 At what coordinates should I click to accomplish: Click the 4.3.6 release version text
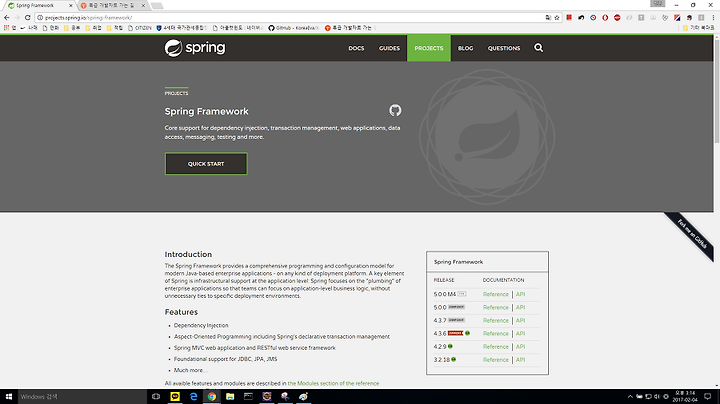pos(440,333)
